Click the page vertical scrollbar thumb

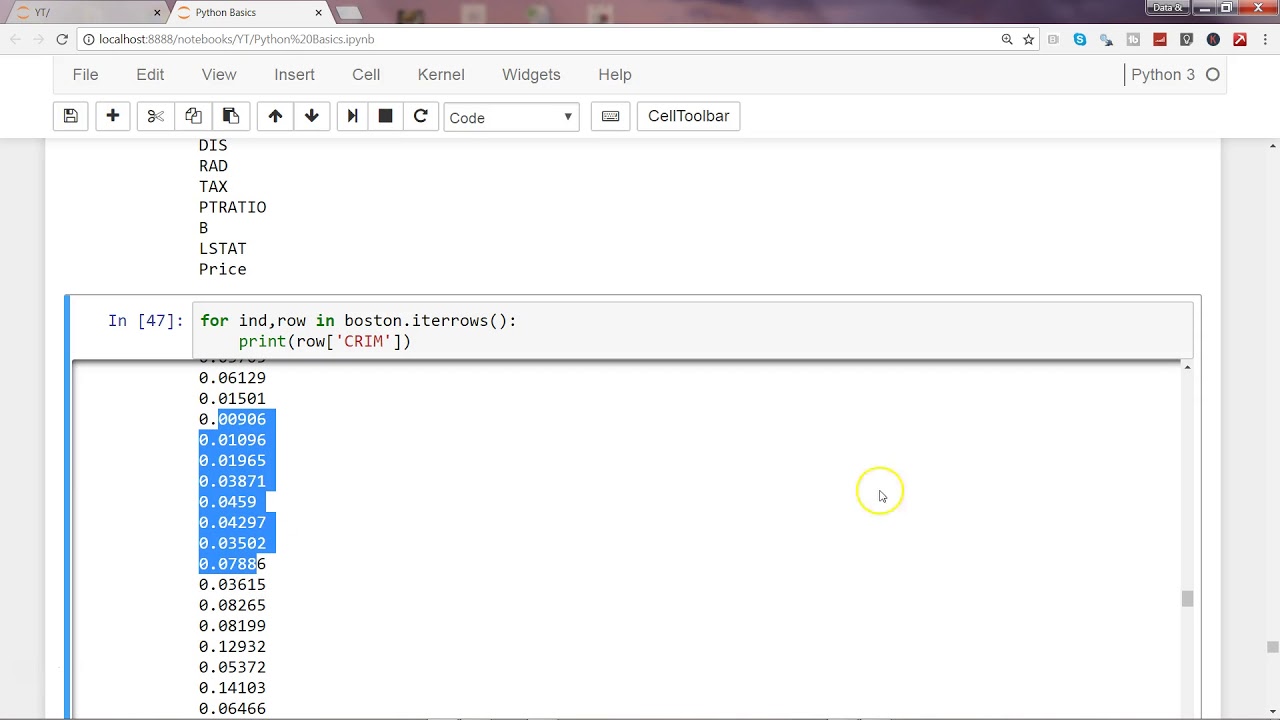(x=1272, y=647)
